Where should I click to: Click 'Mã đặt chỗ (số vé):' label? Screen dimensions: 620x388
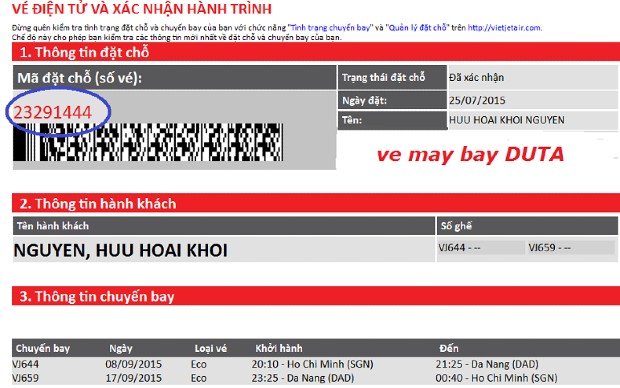tap(79, 78)
